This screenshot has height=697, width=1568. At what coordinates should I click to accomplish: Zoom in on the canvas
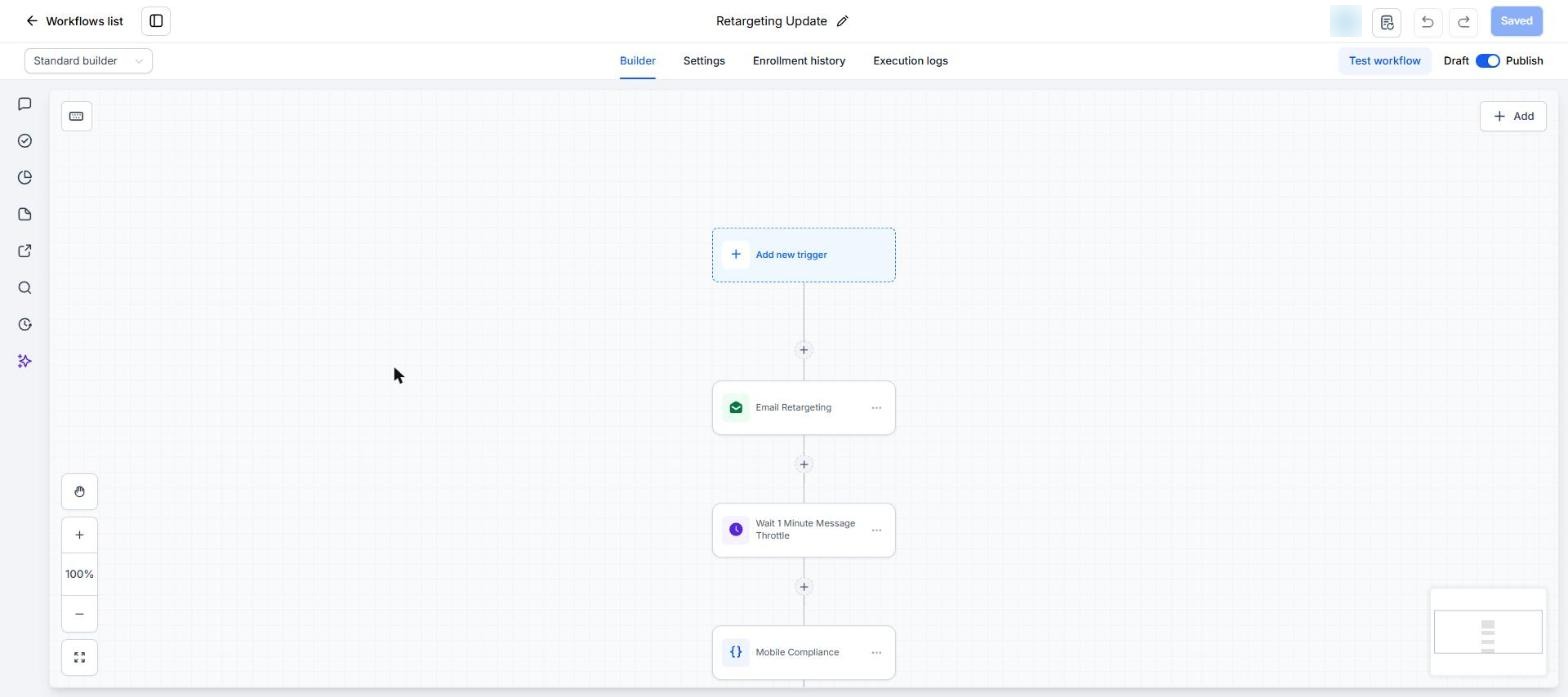click(79, 535)
